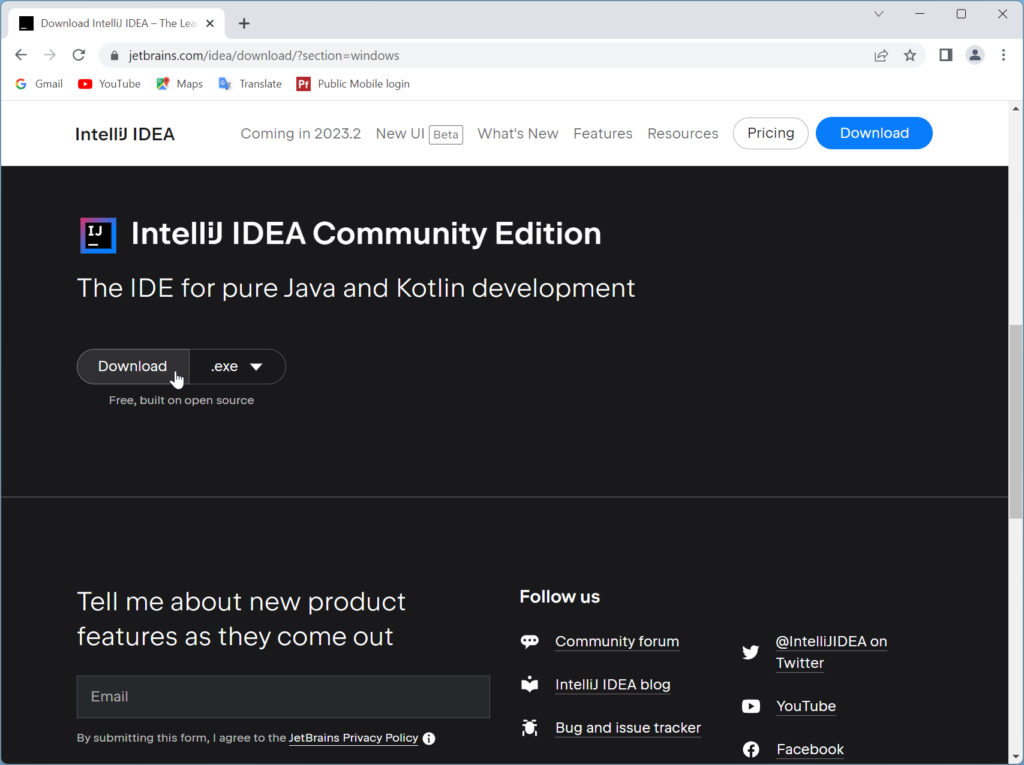
Task: Open the tab search chevron
Action: tap(879, 14)
